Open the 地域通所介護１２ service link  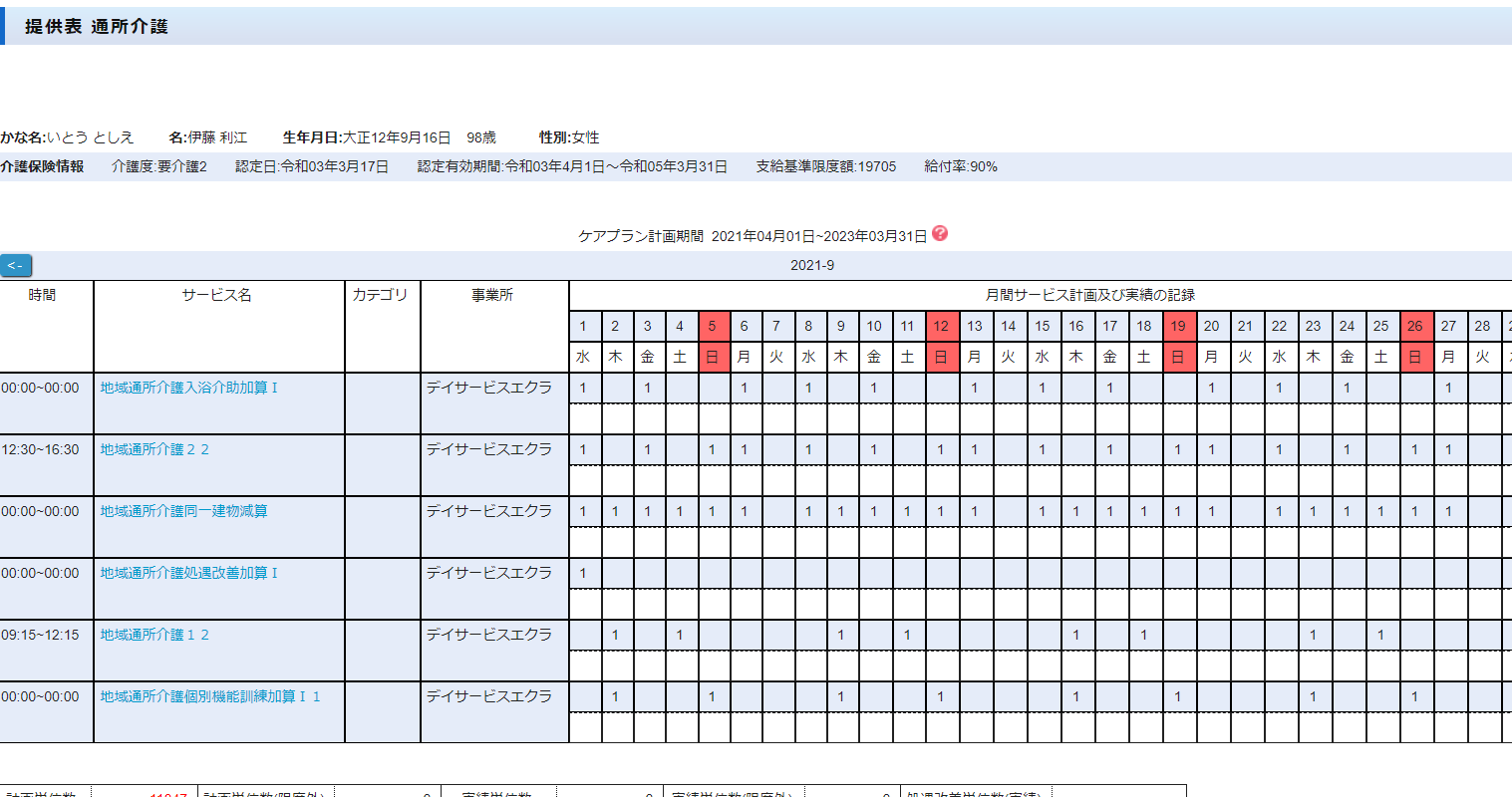[x=154, y=635]
